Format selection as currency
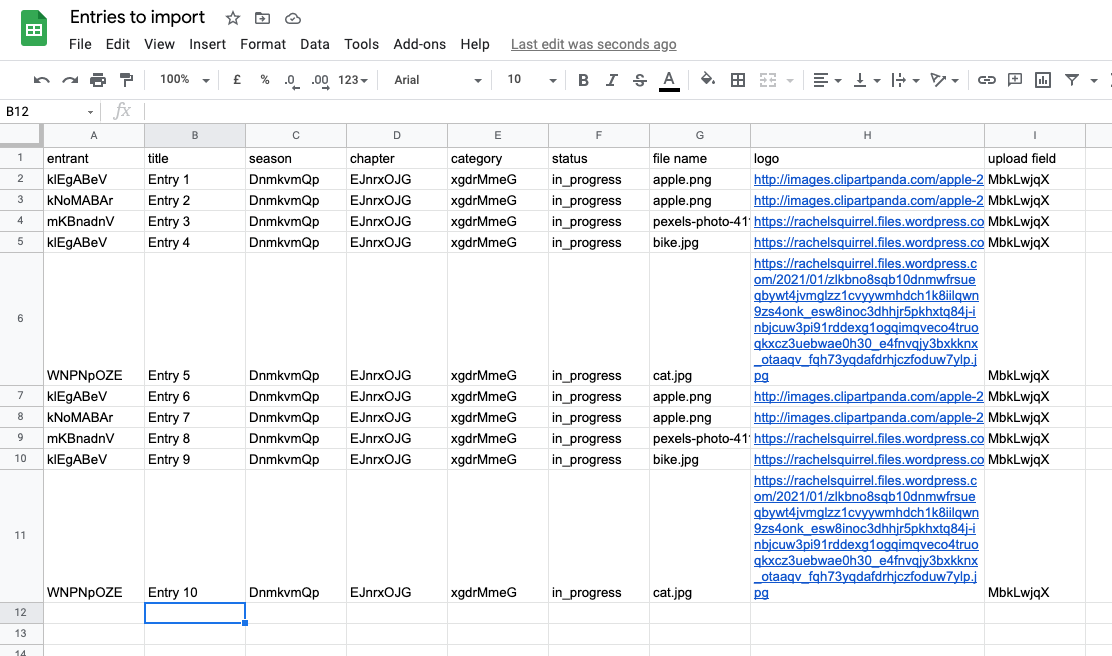 point(236,79)
